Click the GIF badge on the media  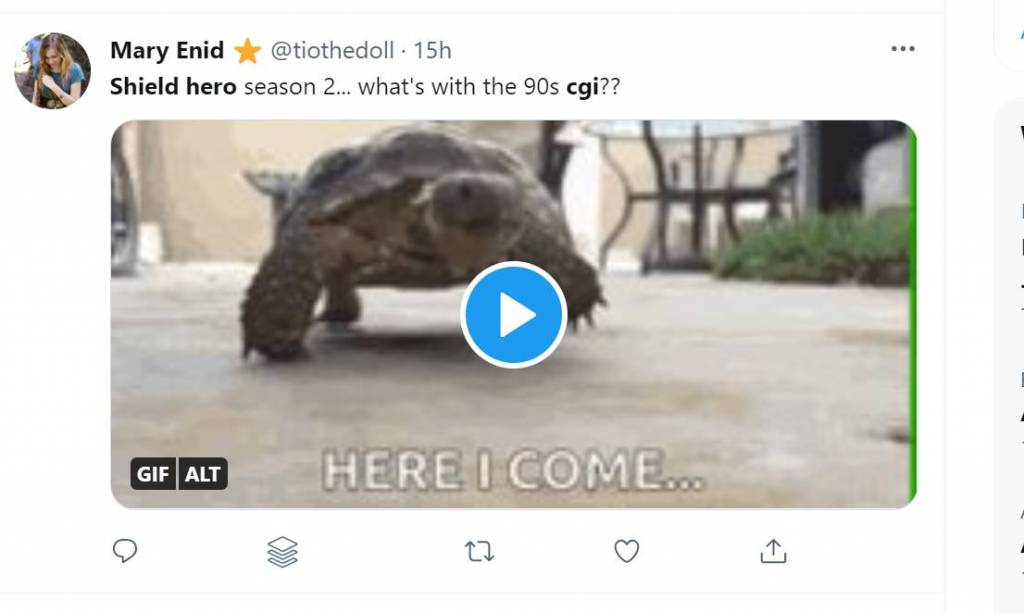coord(153,474)
